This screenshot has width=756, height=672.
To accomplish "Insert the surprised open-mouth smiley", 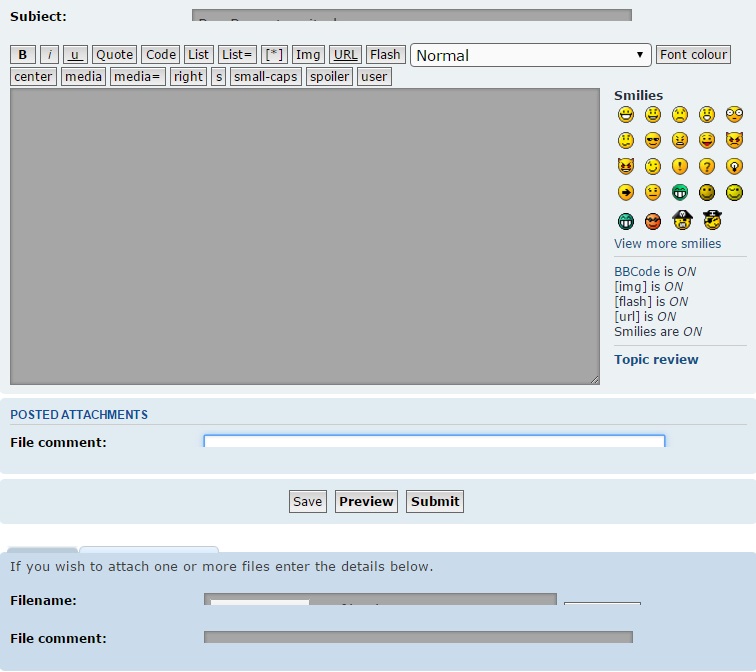I will pos(707,115).
